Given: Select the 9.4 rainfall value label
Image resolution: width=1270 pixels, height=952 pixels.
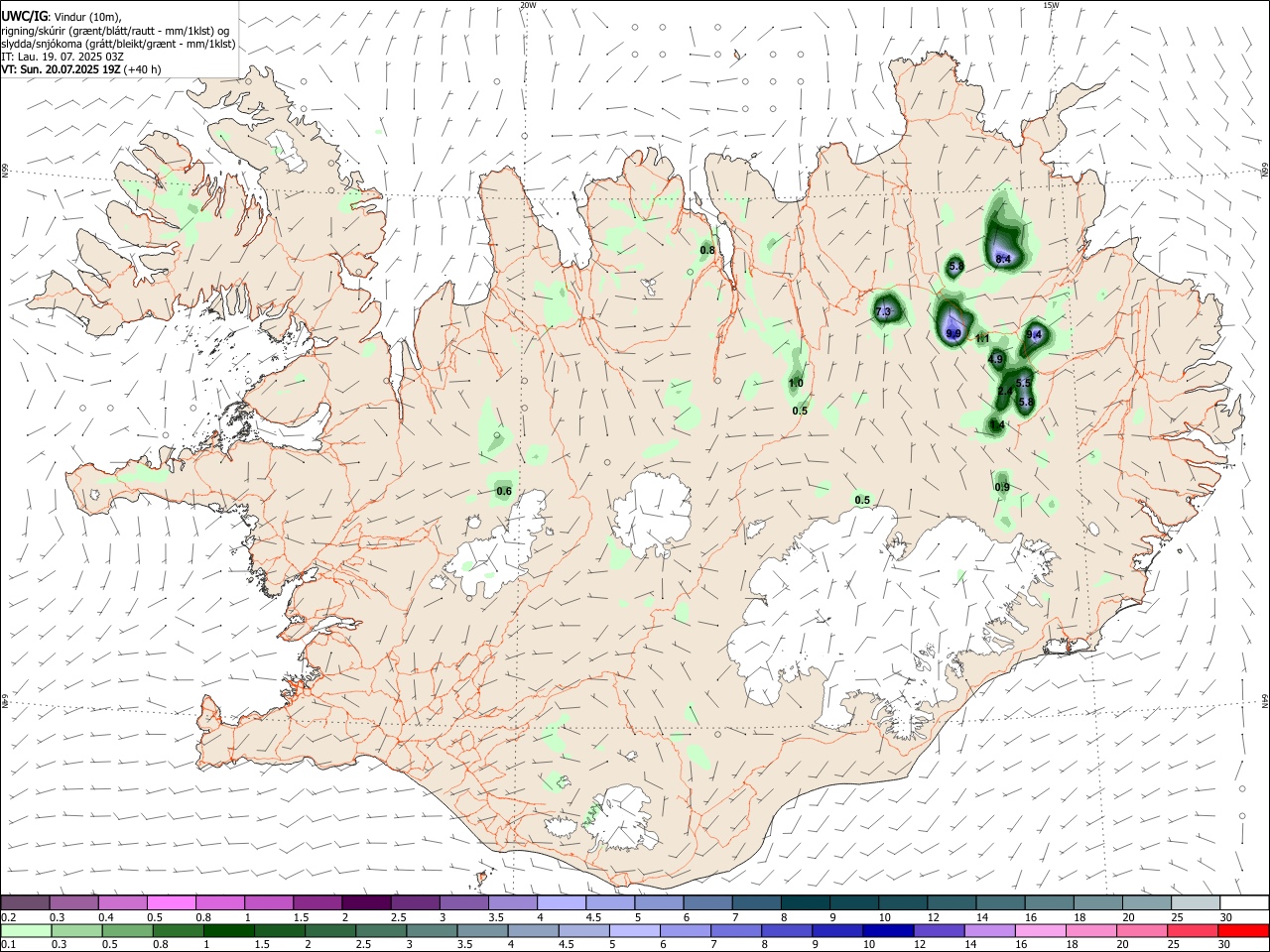Looking at the screenshot, I should click(x=1035, y=335).
